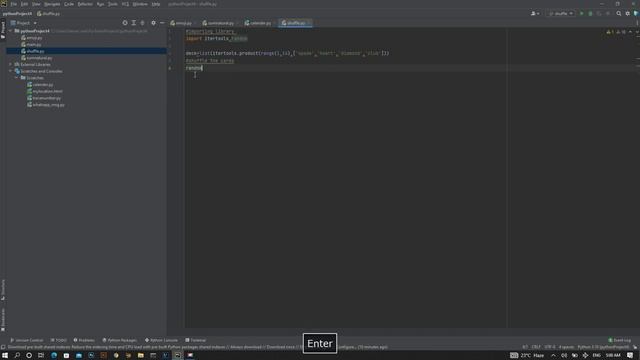The image size is (640, 360).
Task: Open the Event Log
Action: click(x=620, y=340)
